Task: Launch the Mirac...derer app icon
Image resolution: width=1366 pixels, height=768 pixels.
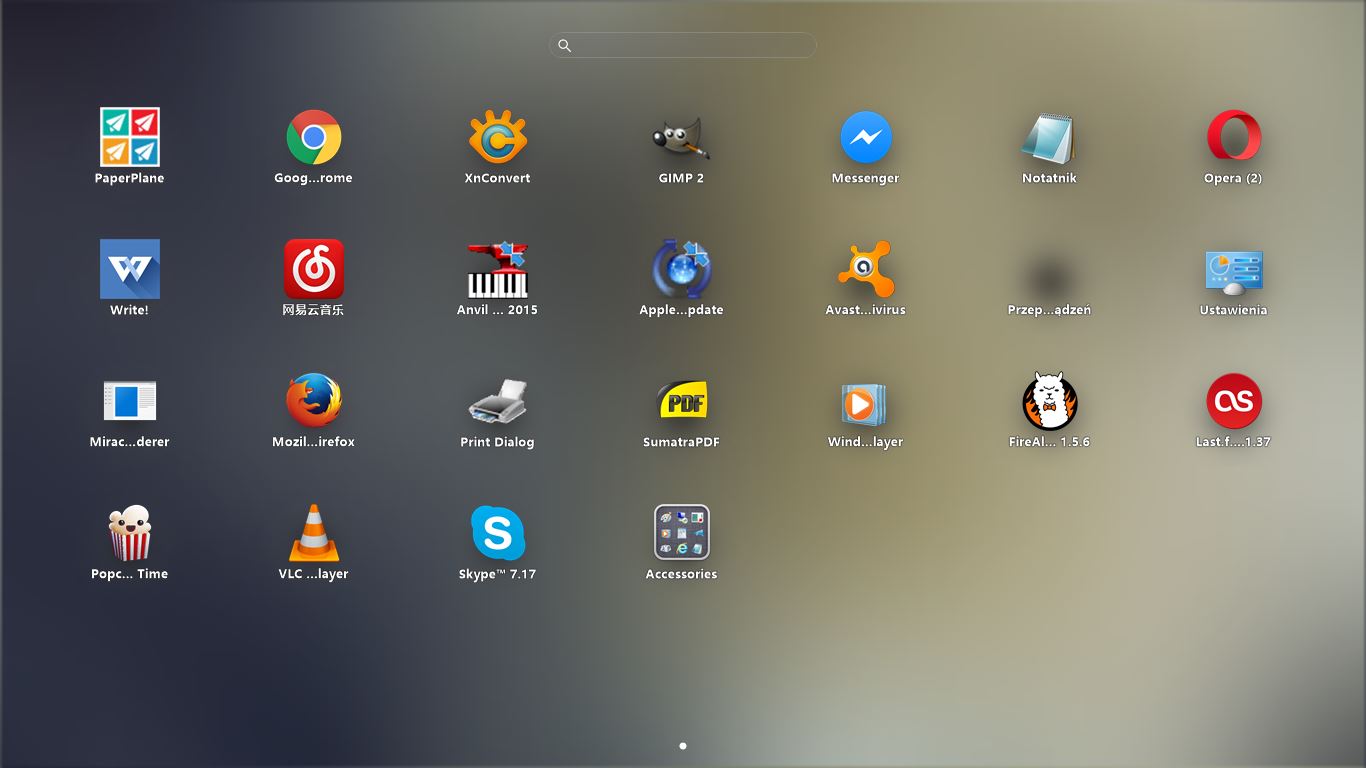Action: [130, 401]
